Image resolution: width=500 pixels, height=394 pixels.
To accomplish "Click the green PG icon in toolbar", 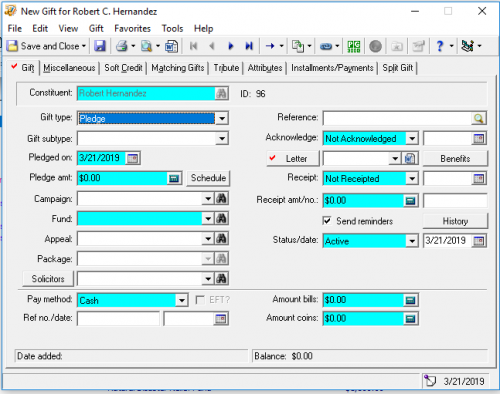I will (354, 46).
